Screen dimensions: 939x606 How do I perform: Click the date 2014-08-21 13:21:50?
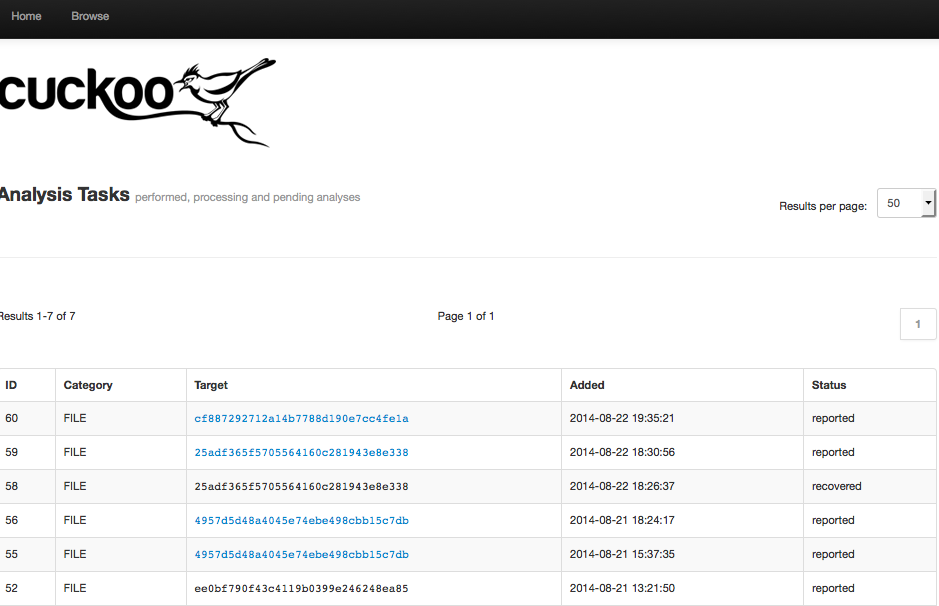(622, 589)
